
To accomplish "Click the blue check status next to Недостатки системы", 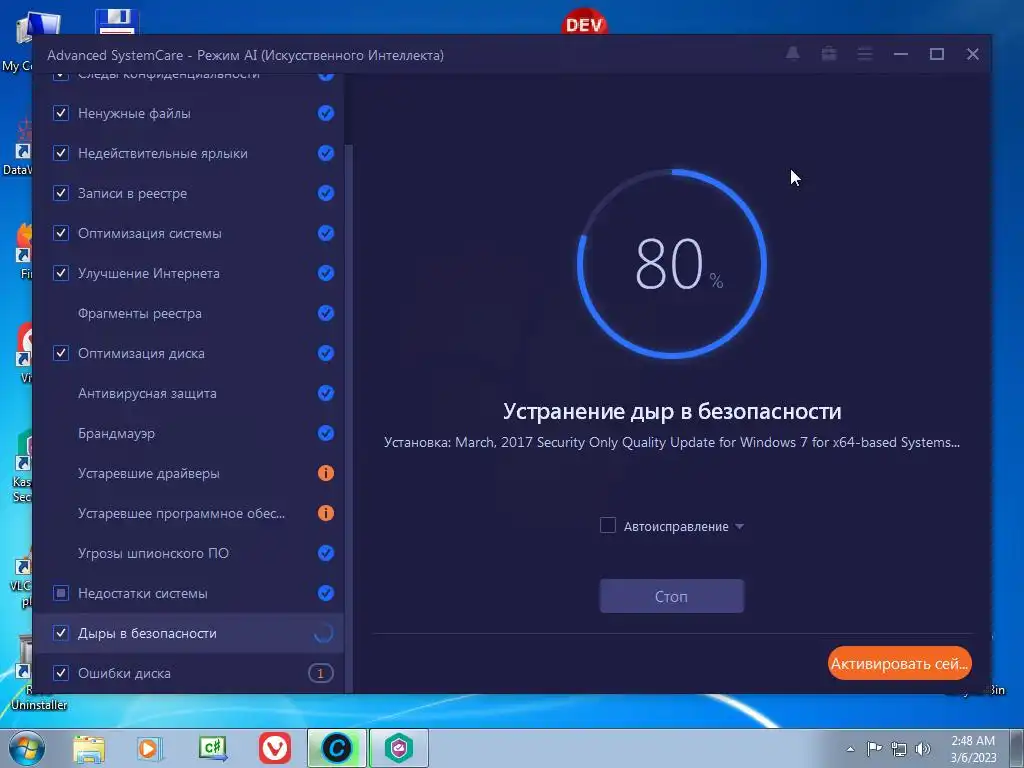I will pyautogui.click(x=326, y=593).
